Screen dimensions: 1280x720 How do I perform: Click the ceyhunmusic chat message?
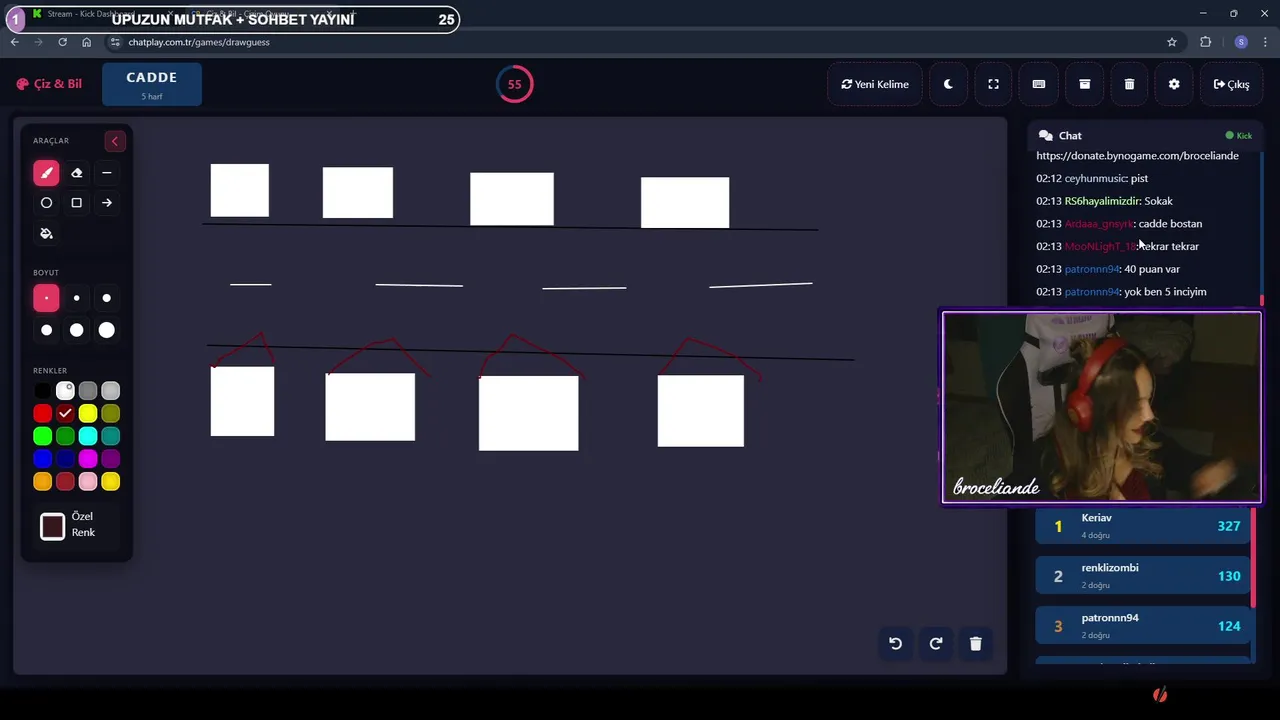[1092, 178]
